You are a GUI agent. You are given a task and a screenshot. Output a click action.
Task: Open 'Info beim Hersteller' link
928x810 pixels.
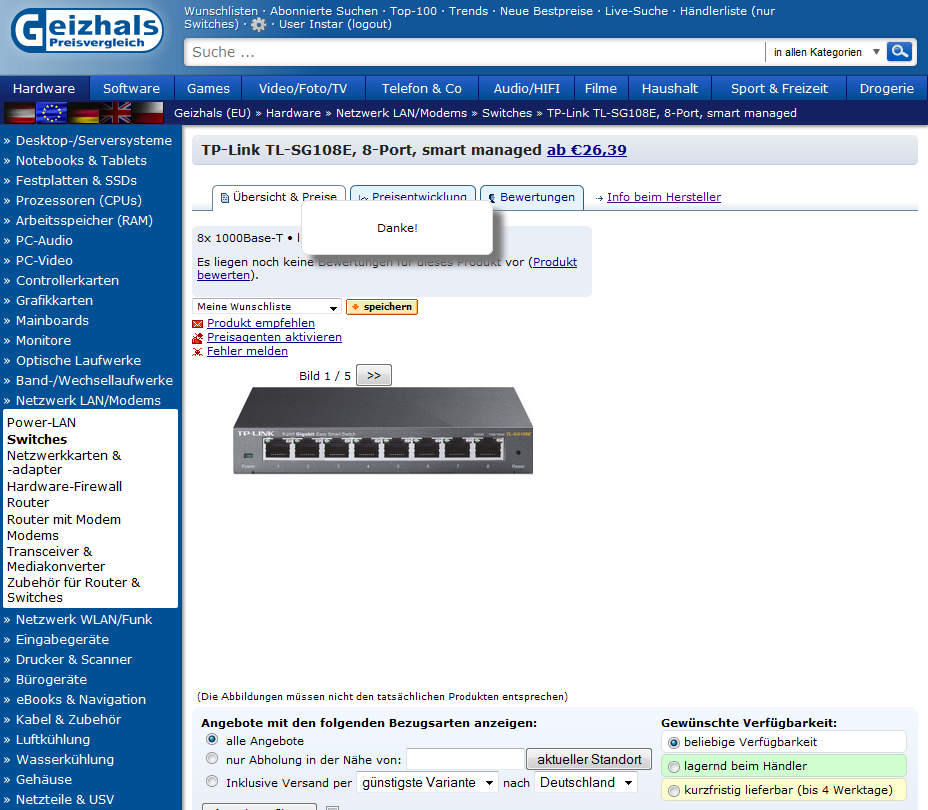[663, 197]
